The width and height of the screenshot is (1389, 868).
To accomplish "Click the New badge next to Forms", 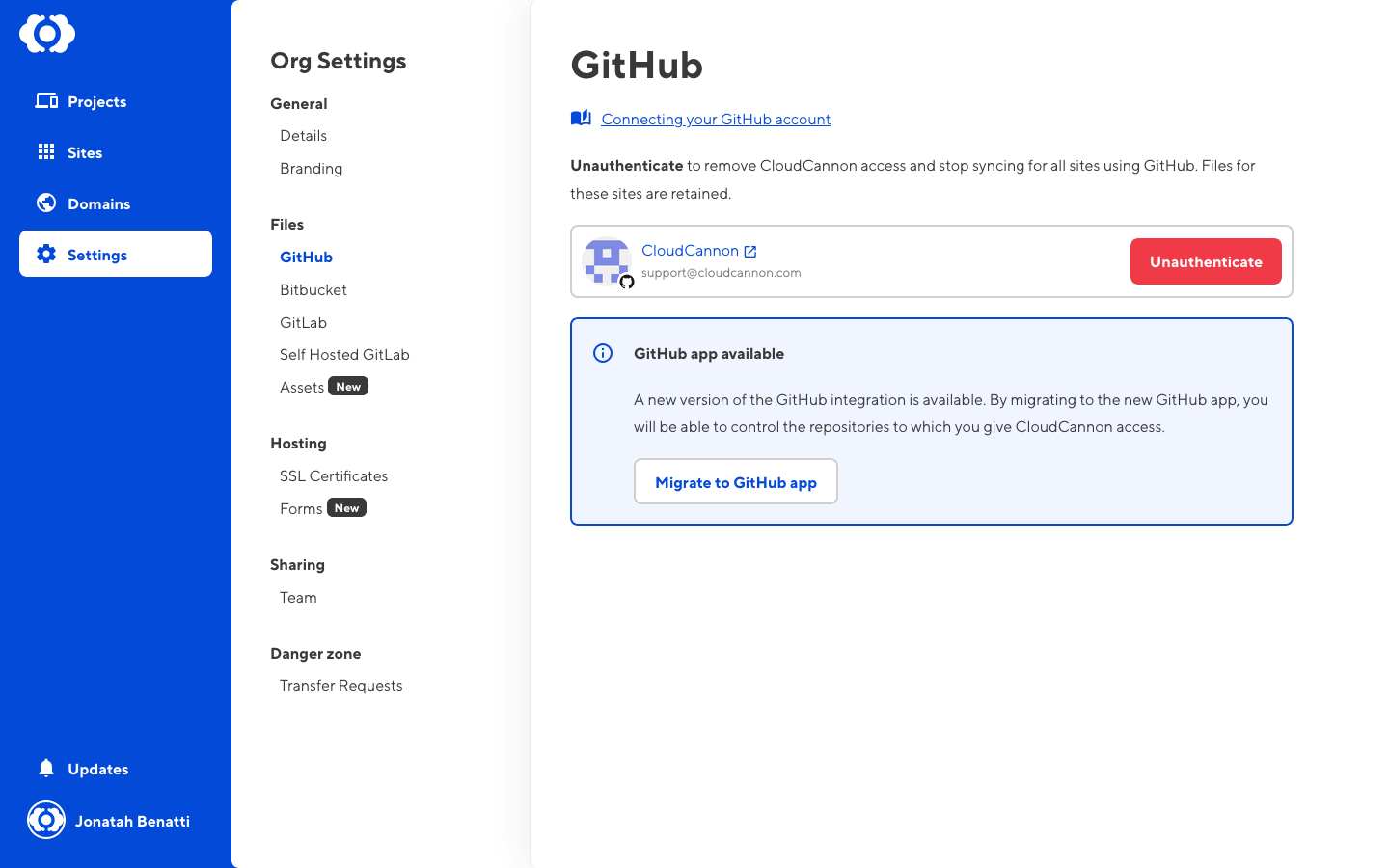I will [x=346, y=508].
